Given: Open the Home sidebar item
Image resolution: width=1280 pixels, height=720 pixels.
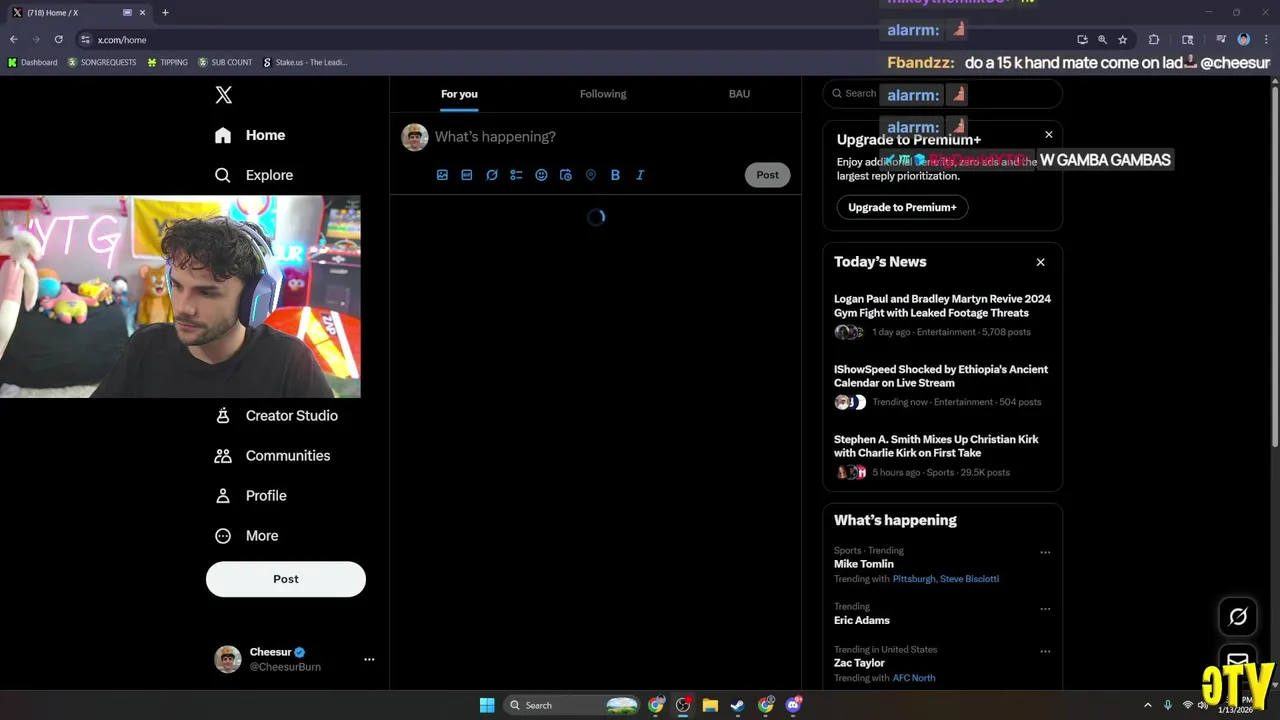Looking at the screenshot, I should (250, 135).
